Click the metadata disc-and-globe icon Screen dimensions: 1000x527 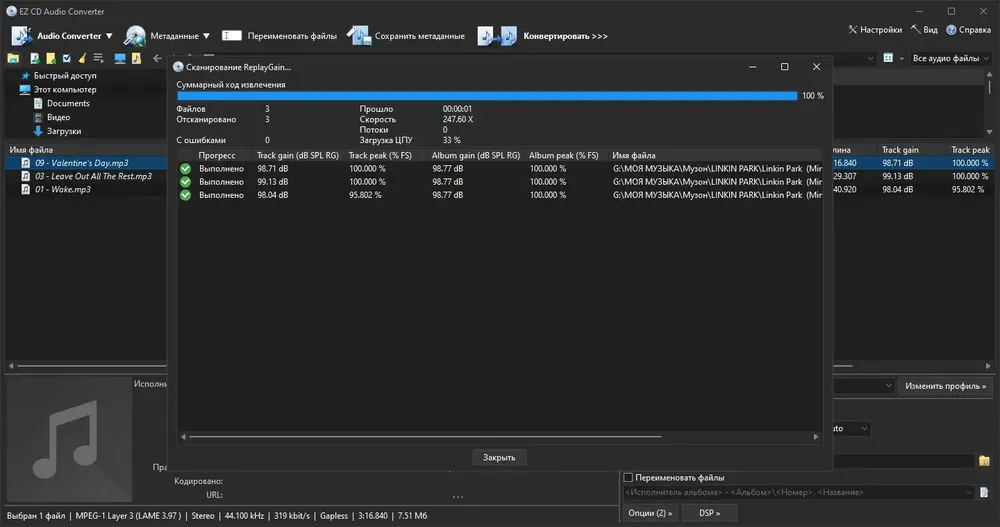click(x=135, y=36)
